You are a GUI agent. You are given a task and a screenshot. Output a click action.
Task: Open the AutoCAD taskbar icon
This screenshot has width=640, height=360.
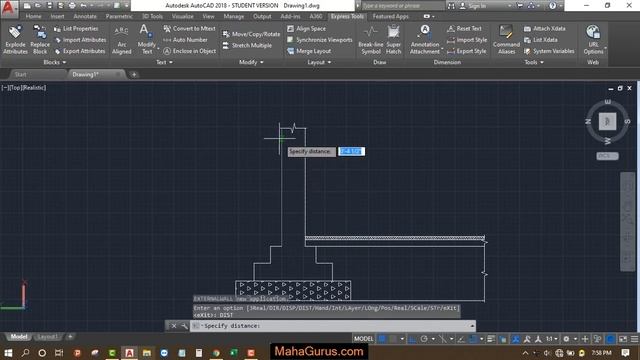click(129, 353)
